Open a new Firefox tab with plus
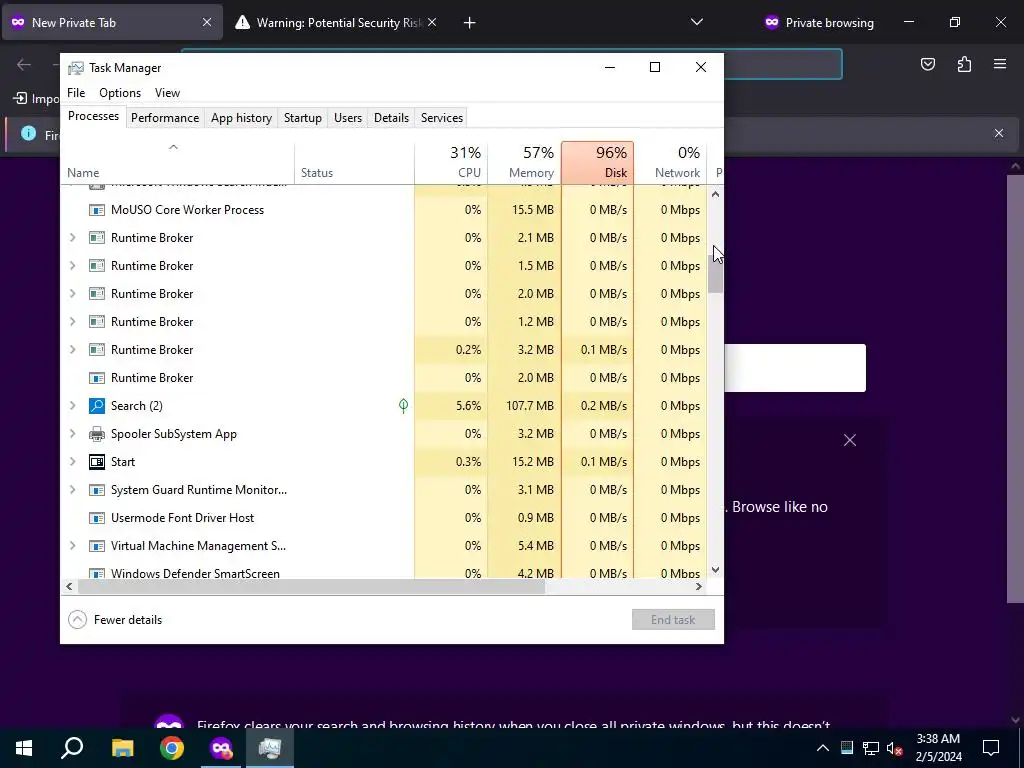The width and height of the screenshot is (1024, 768). (x=469, y=23)
